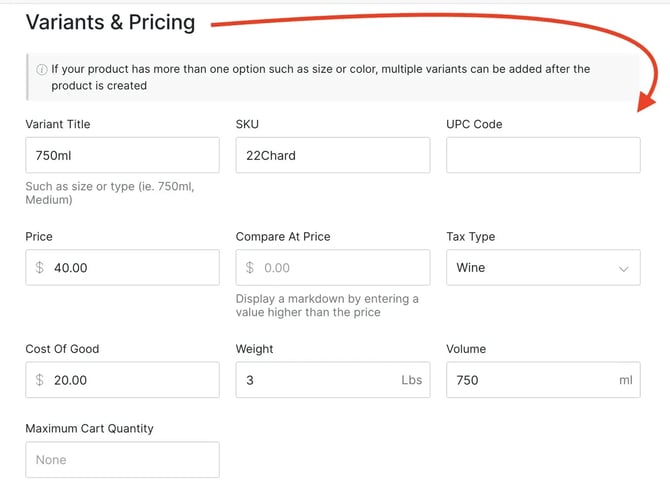The width and height of the screenshot is (670, 493).
Task: Focus the Variant Title field with 750ml
Action: point(122,156)
